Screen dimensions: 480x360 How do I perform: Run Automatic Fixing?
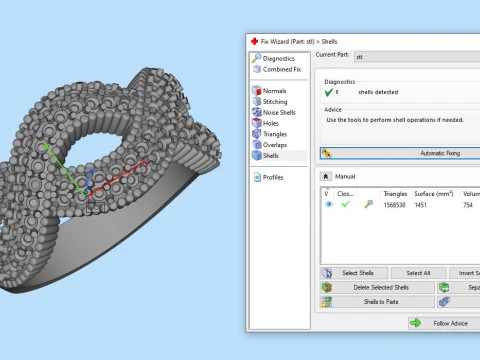click(400, 153)
